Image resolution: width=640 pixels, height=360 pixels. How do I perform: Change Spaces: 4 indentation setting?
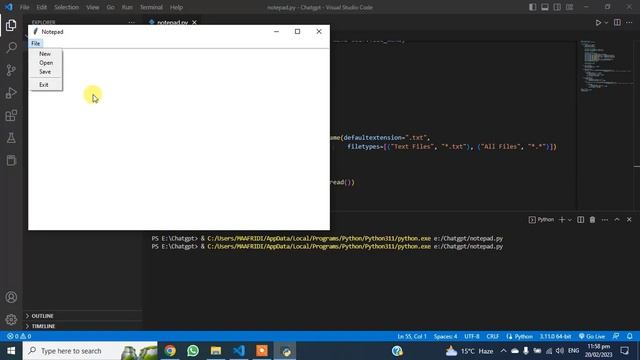click(x=445, y=336)
